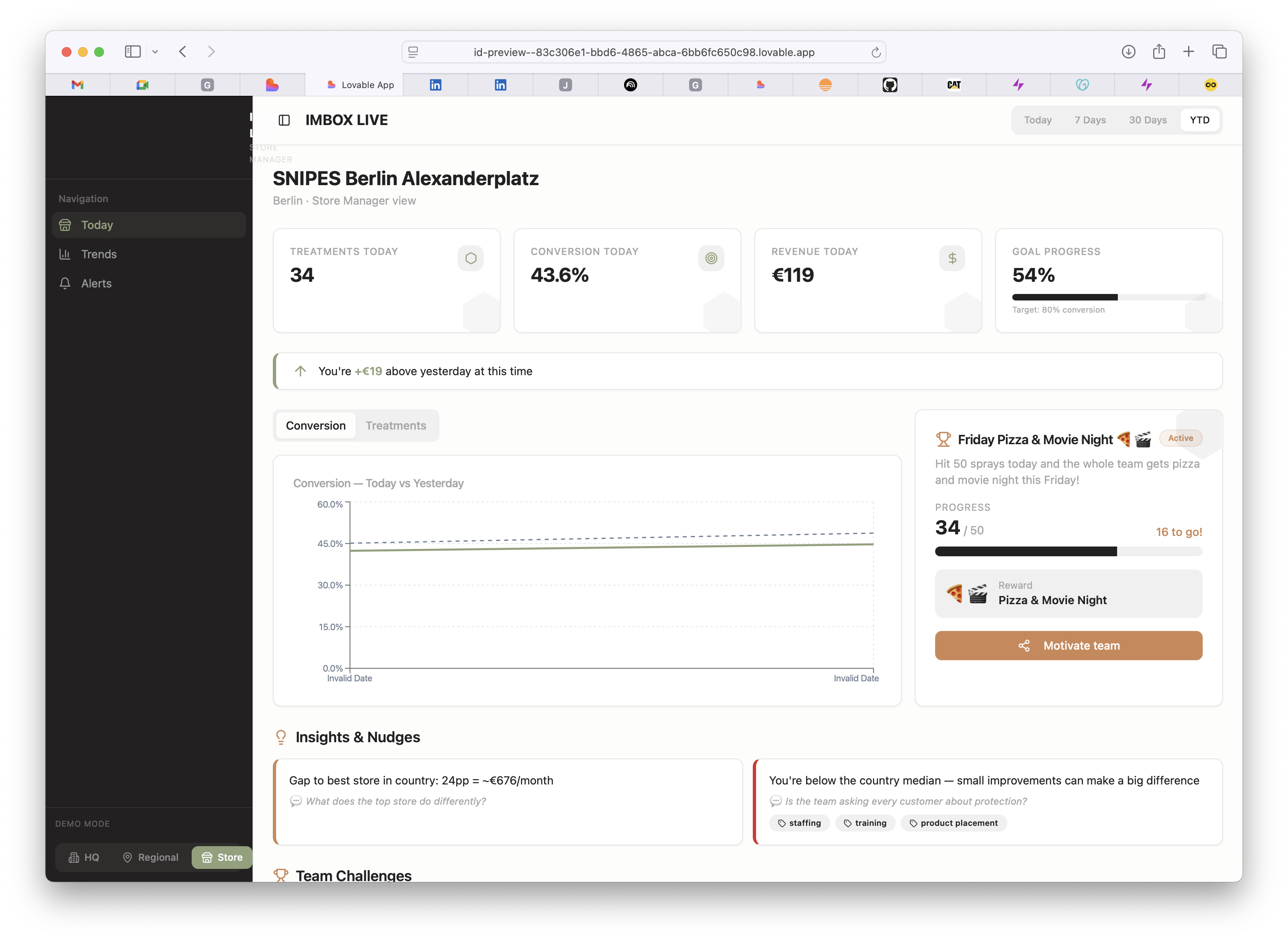The image size is (1288, 942).
Task: Click the Alerts bell icon
Action: [65, 283]
